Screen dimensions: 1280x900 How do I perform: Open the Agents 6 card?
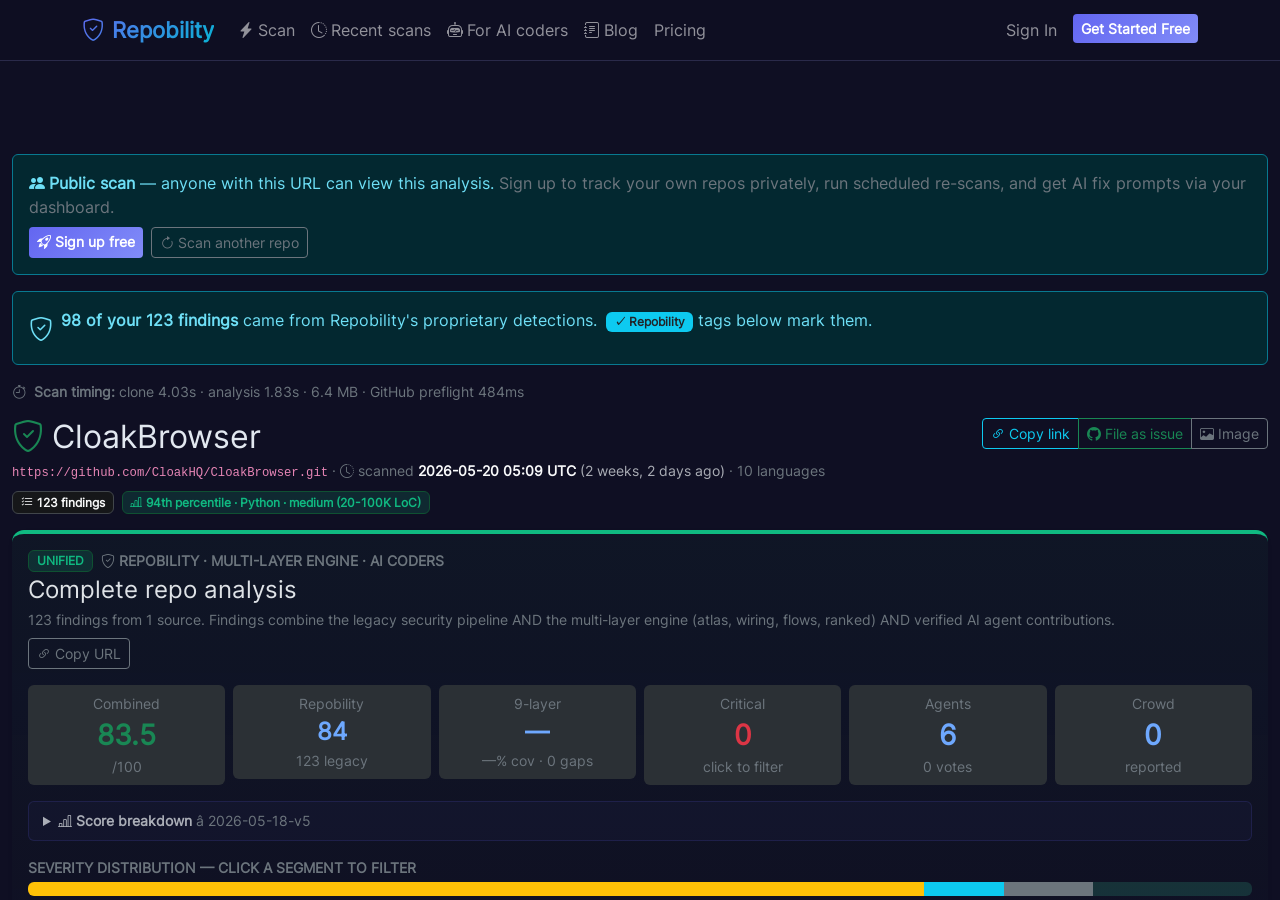tap(948, 735)
